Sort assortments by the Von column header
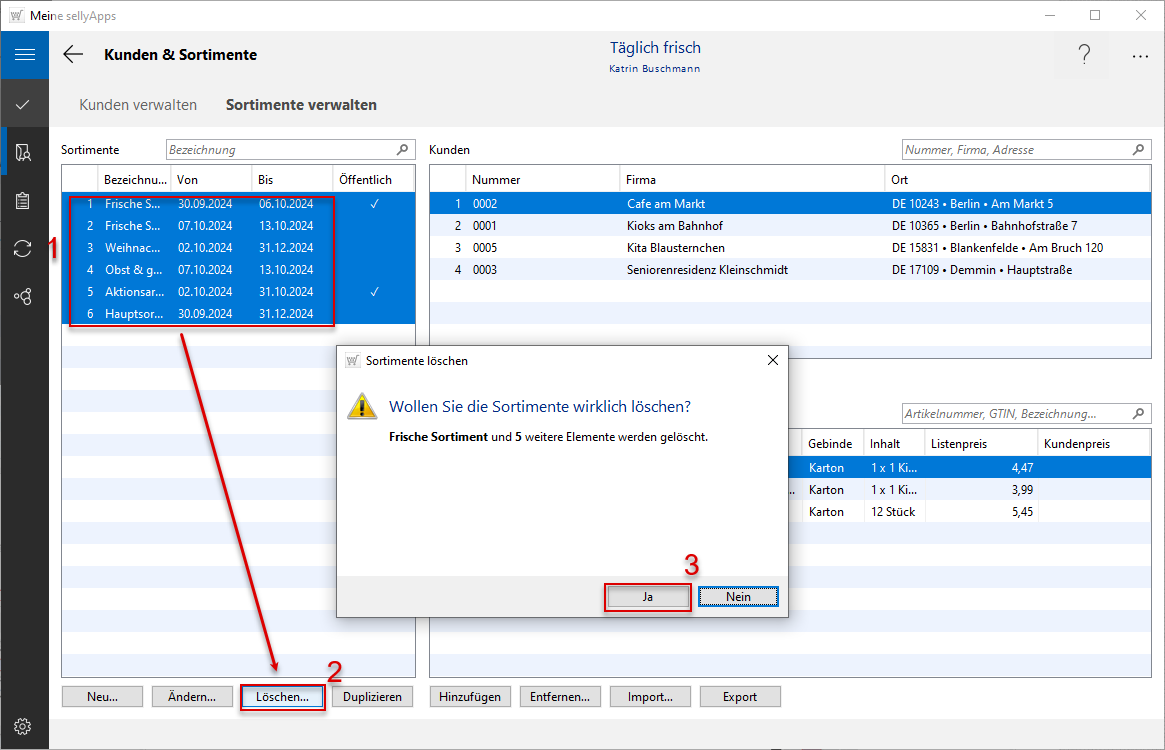The image size is (1165, 750). click(211, 180)
